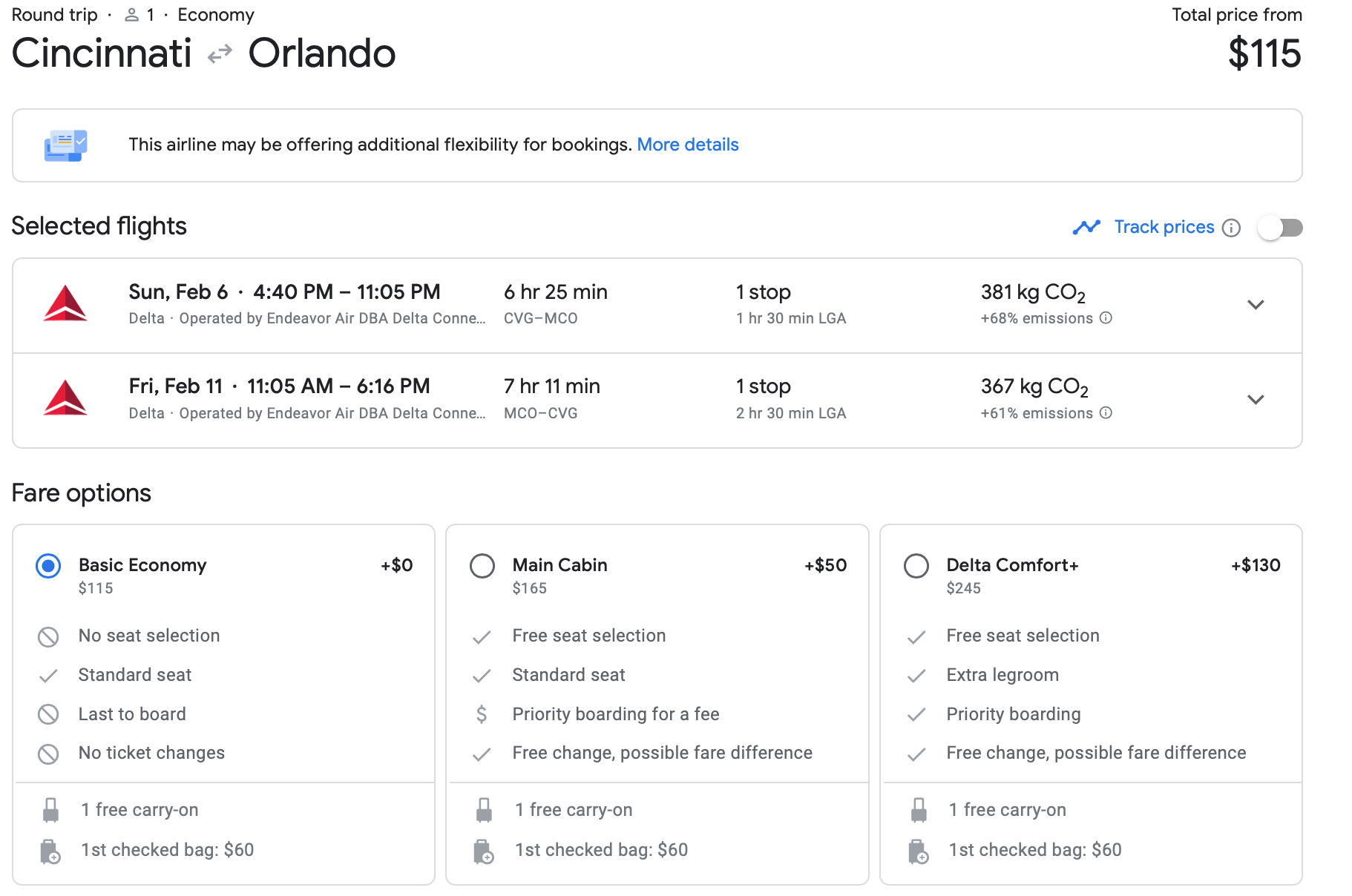Select the Main Cabin fare option

pyautogui.click(x=482, y=566)
